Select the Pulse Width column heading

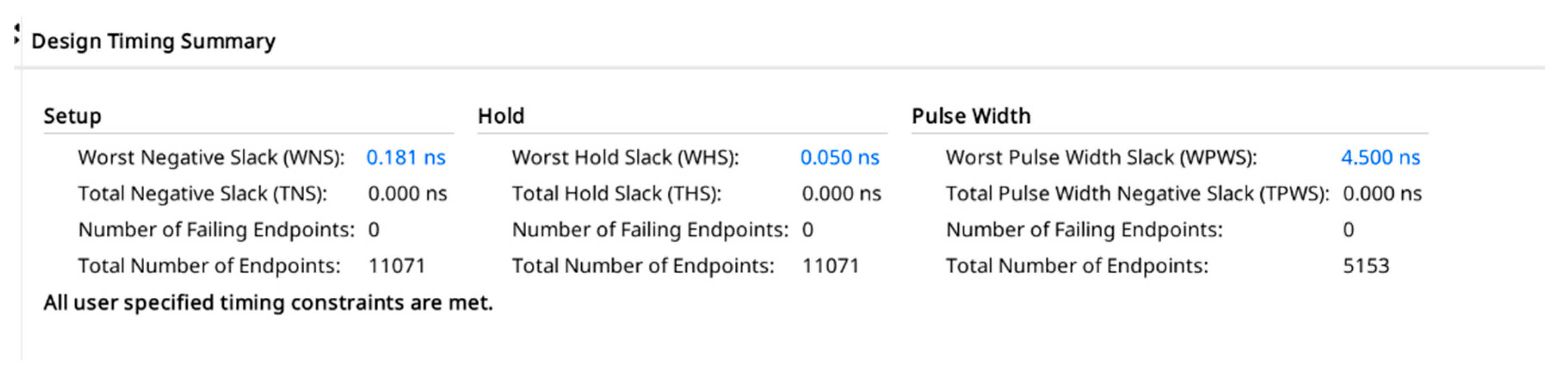tap(971, 116)
